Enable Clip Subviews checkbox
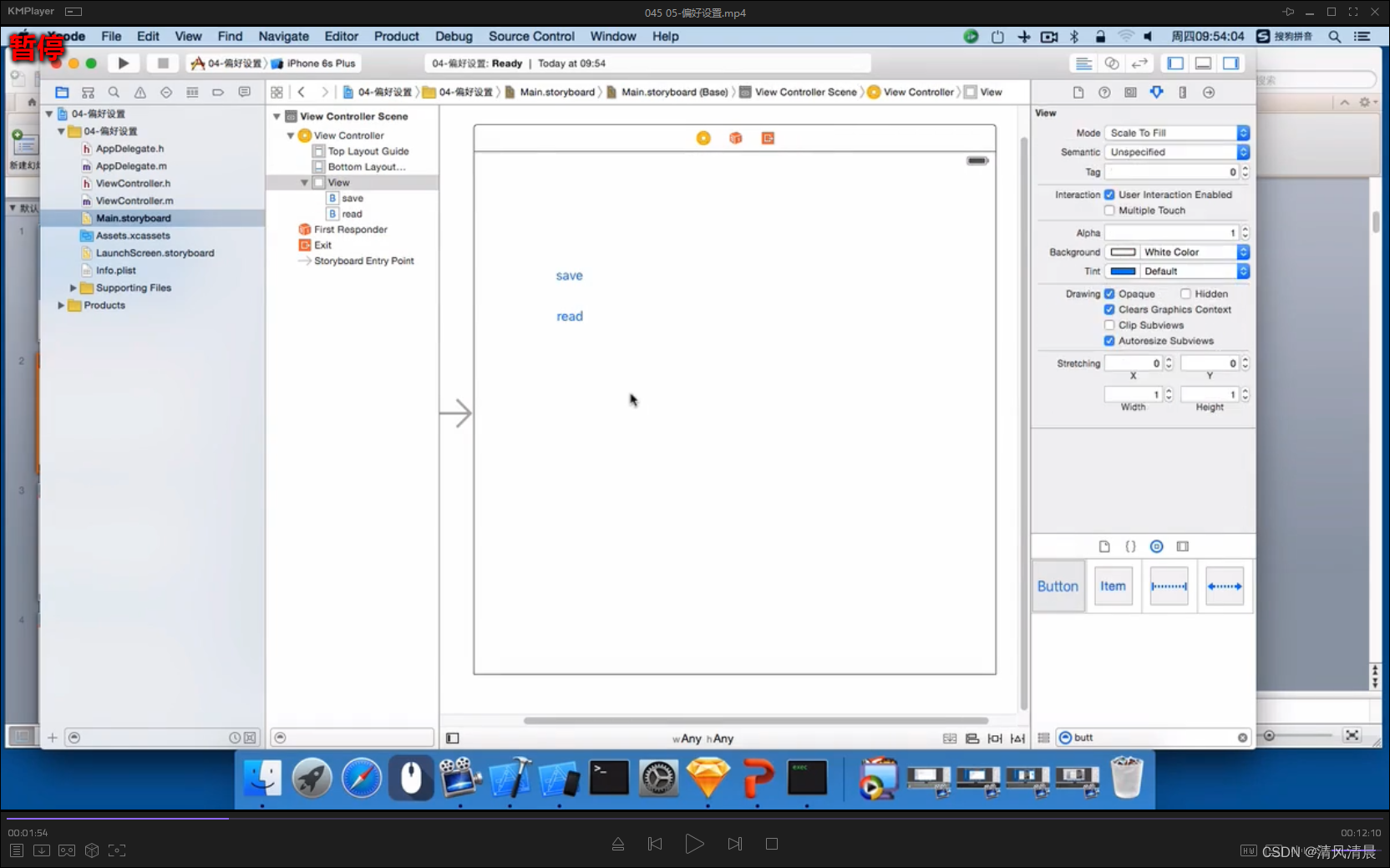The width and height of the screenshot is (1390, 868). point(1109,326)
